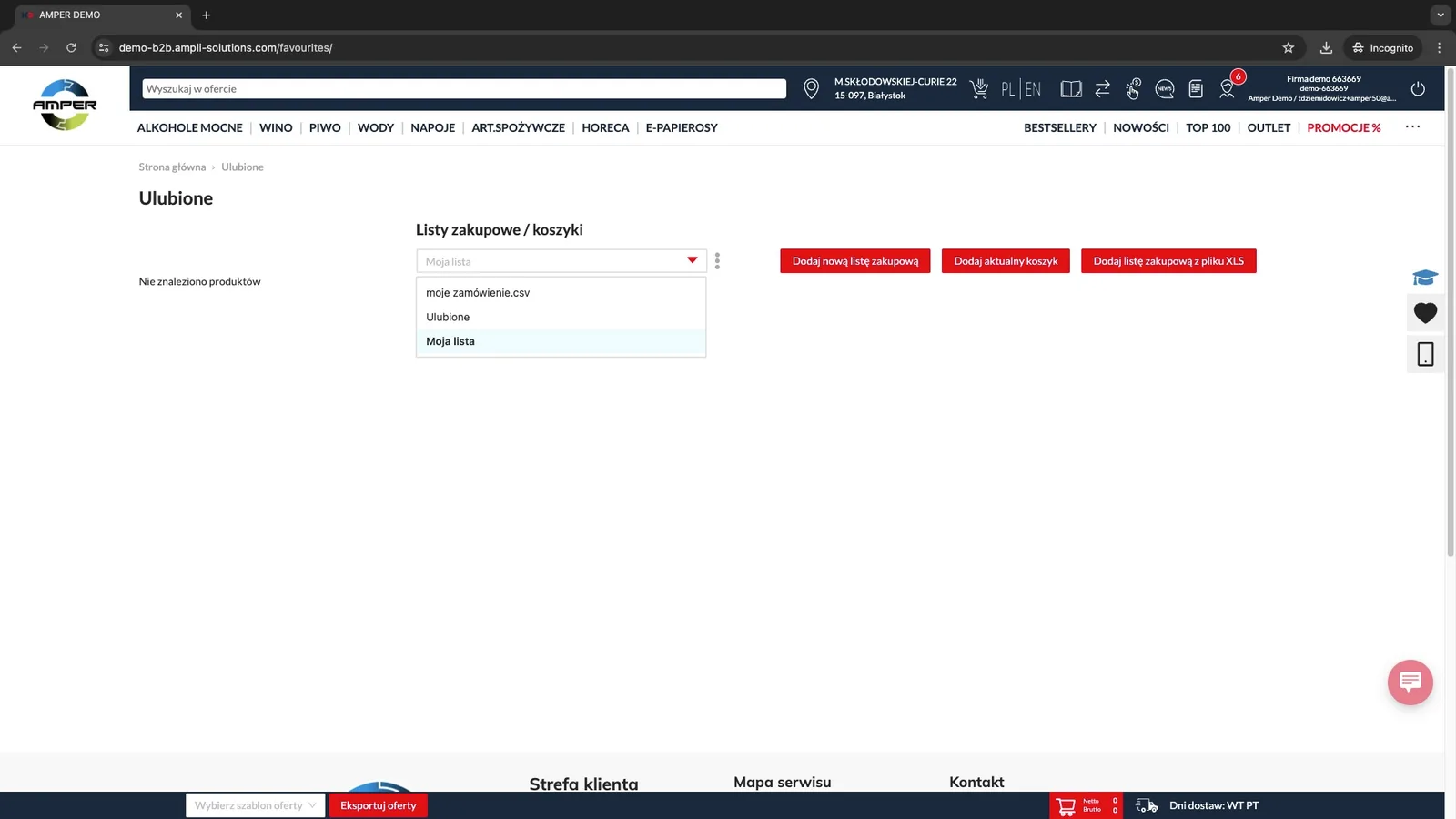
Task: Open a new browser tab
Action: 206,15
